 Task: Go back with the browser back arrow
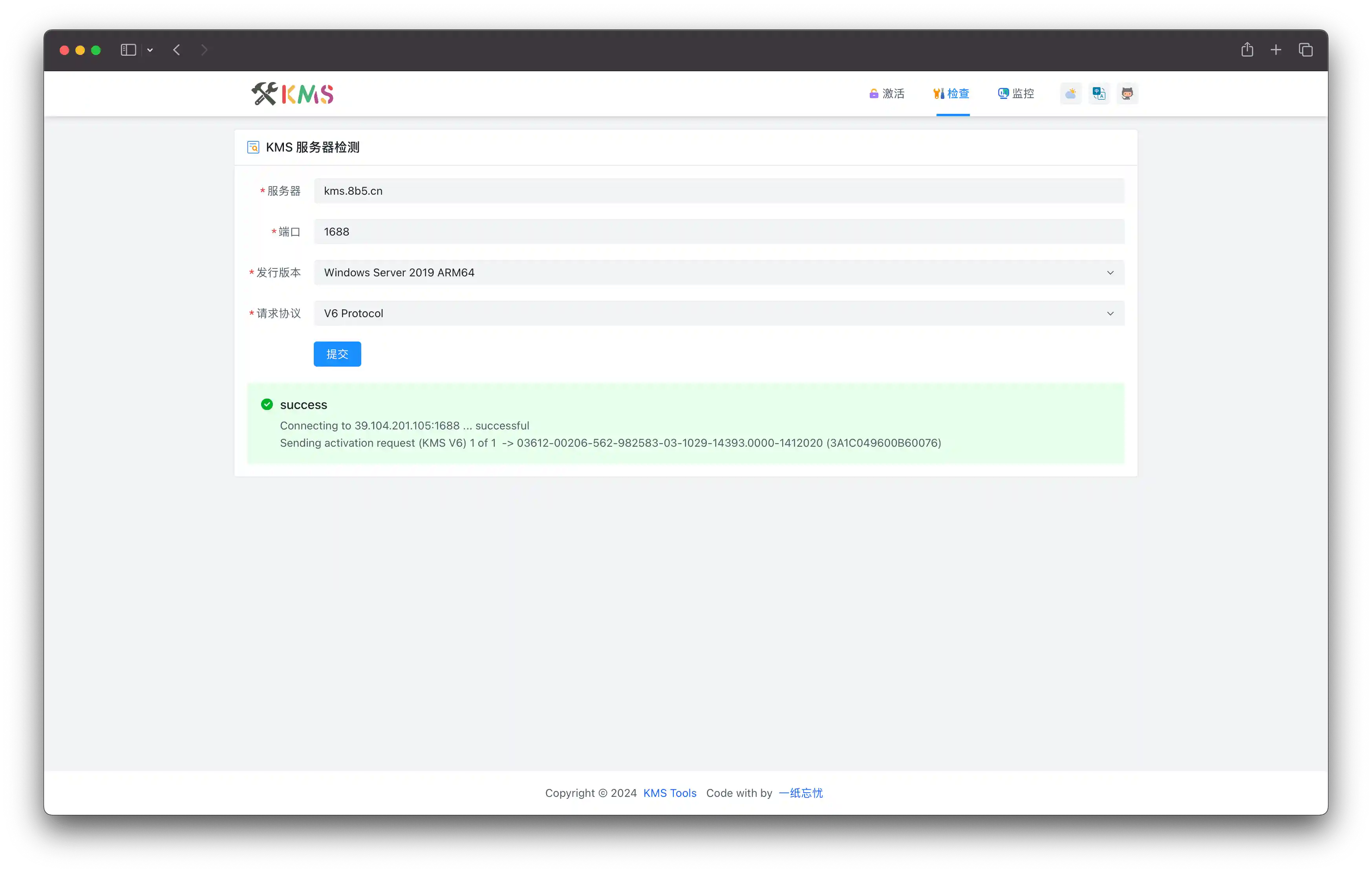(x=177, y=50)
